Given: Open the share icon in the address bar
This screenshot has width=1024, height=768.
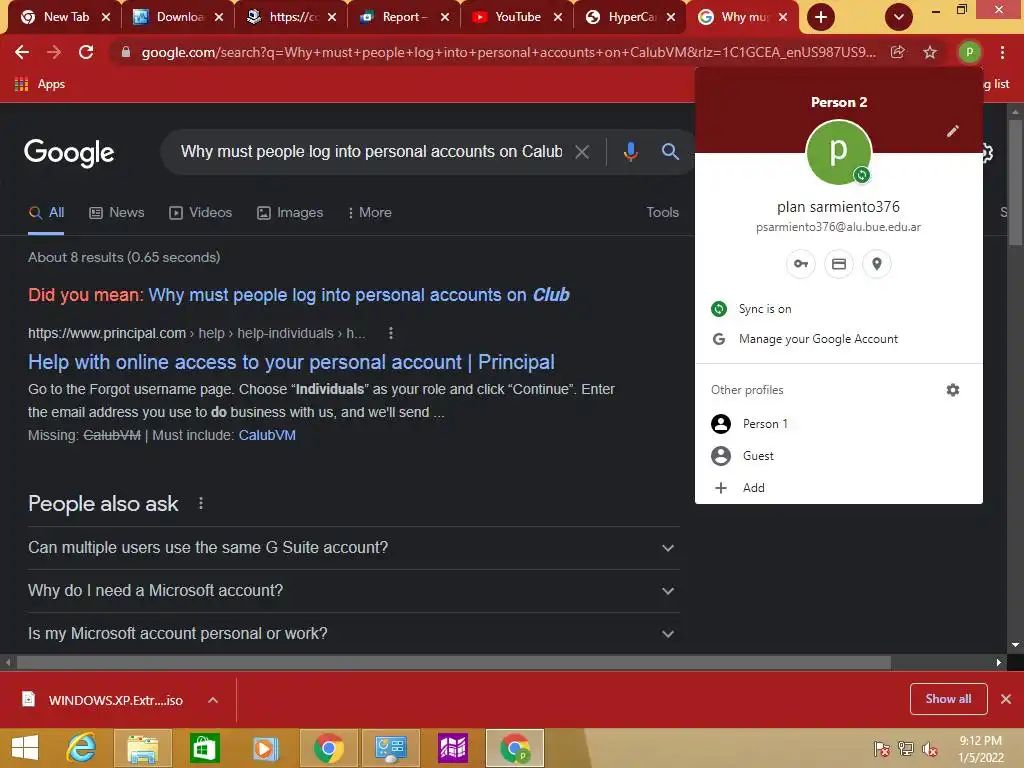Looking at the screenshot, I should [898, 52].
